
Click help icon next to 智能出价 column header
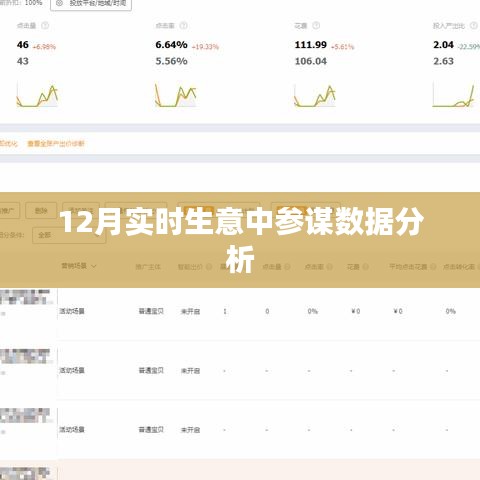tap(209, 267)
